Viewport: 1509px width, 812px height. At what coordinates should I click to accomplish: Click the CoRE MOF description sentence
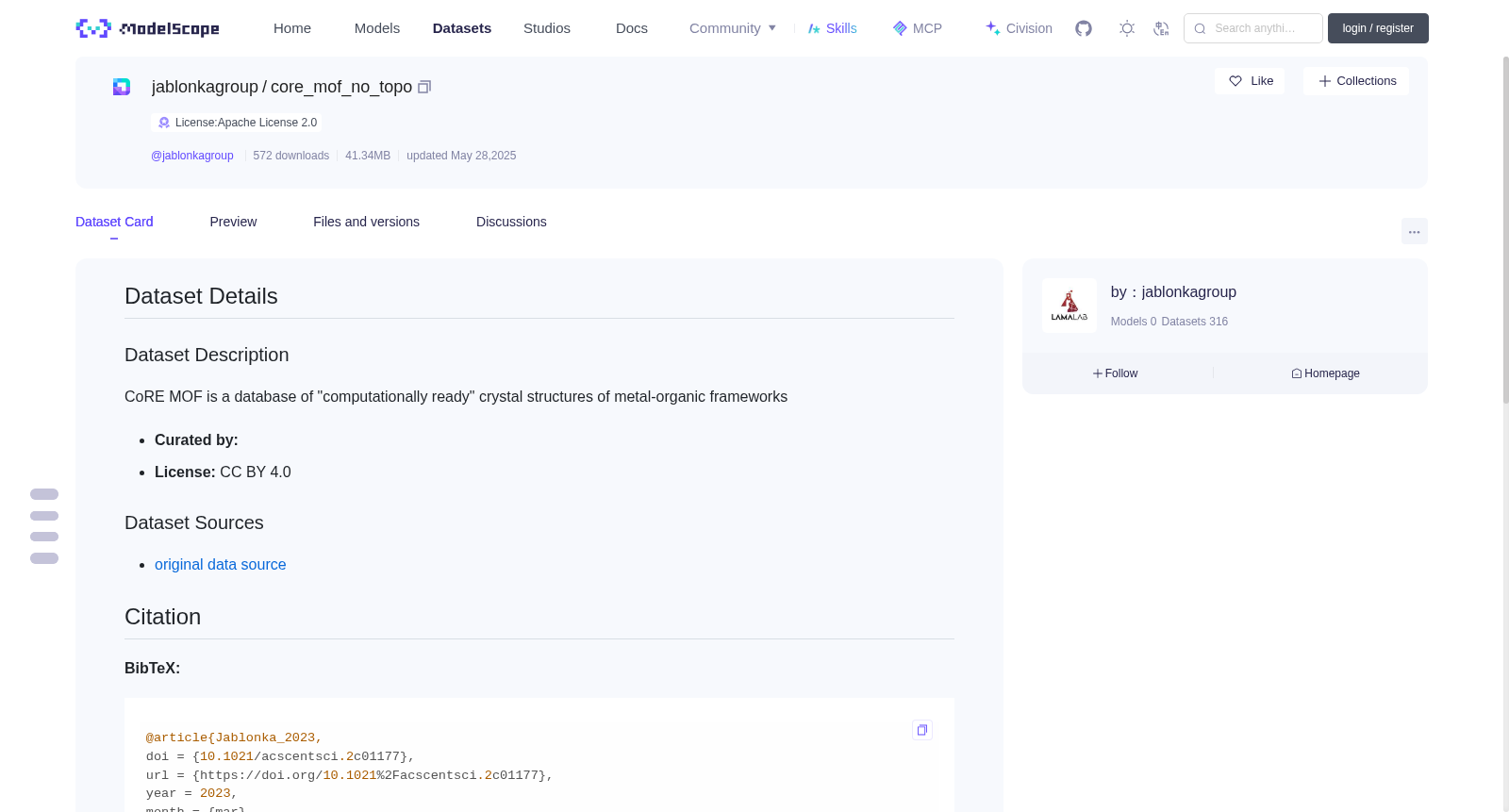456,397
